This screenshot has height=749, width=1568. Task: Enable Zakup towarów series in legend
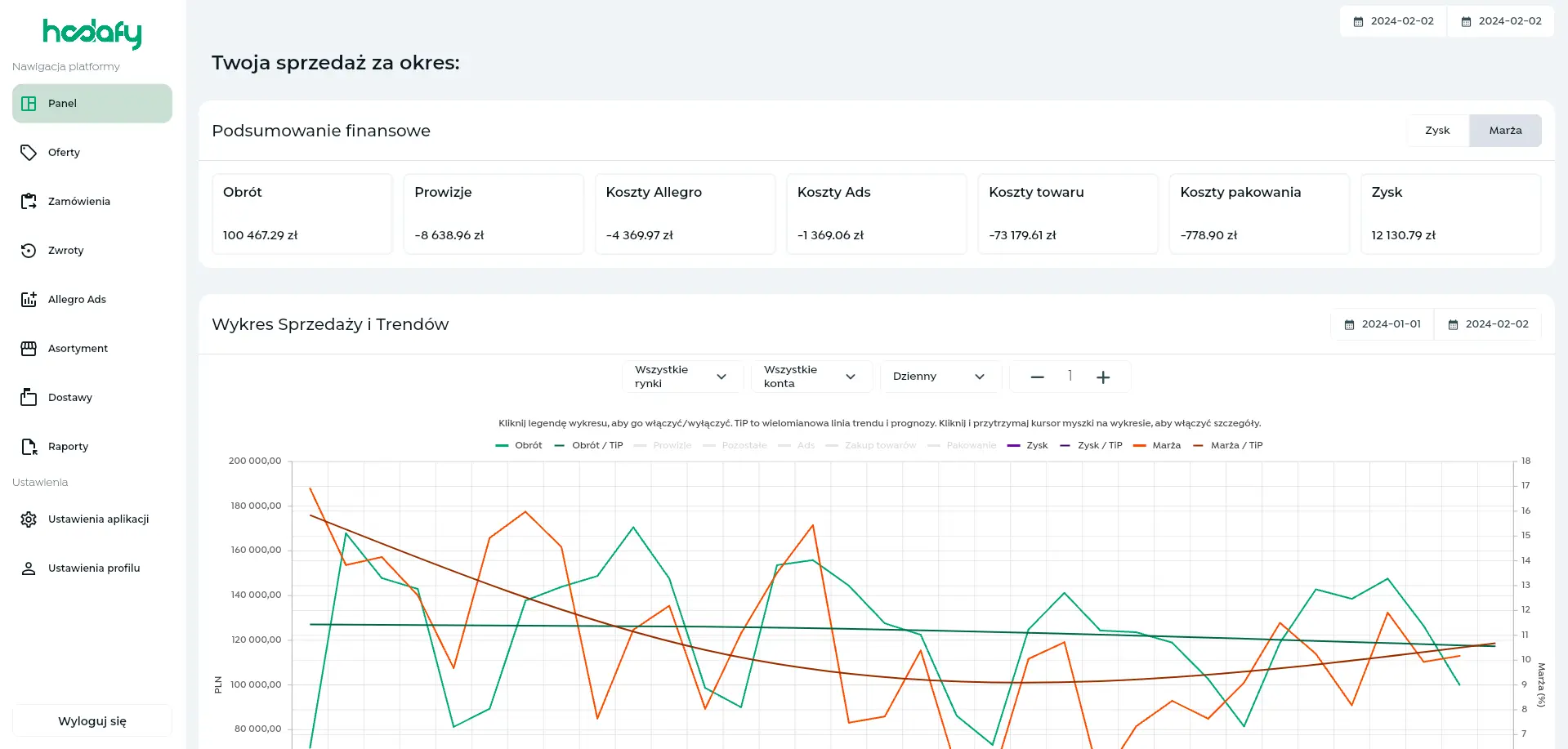click(871, 445)
